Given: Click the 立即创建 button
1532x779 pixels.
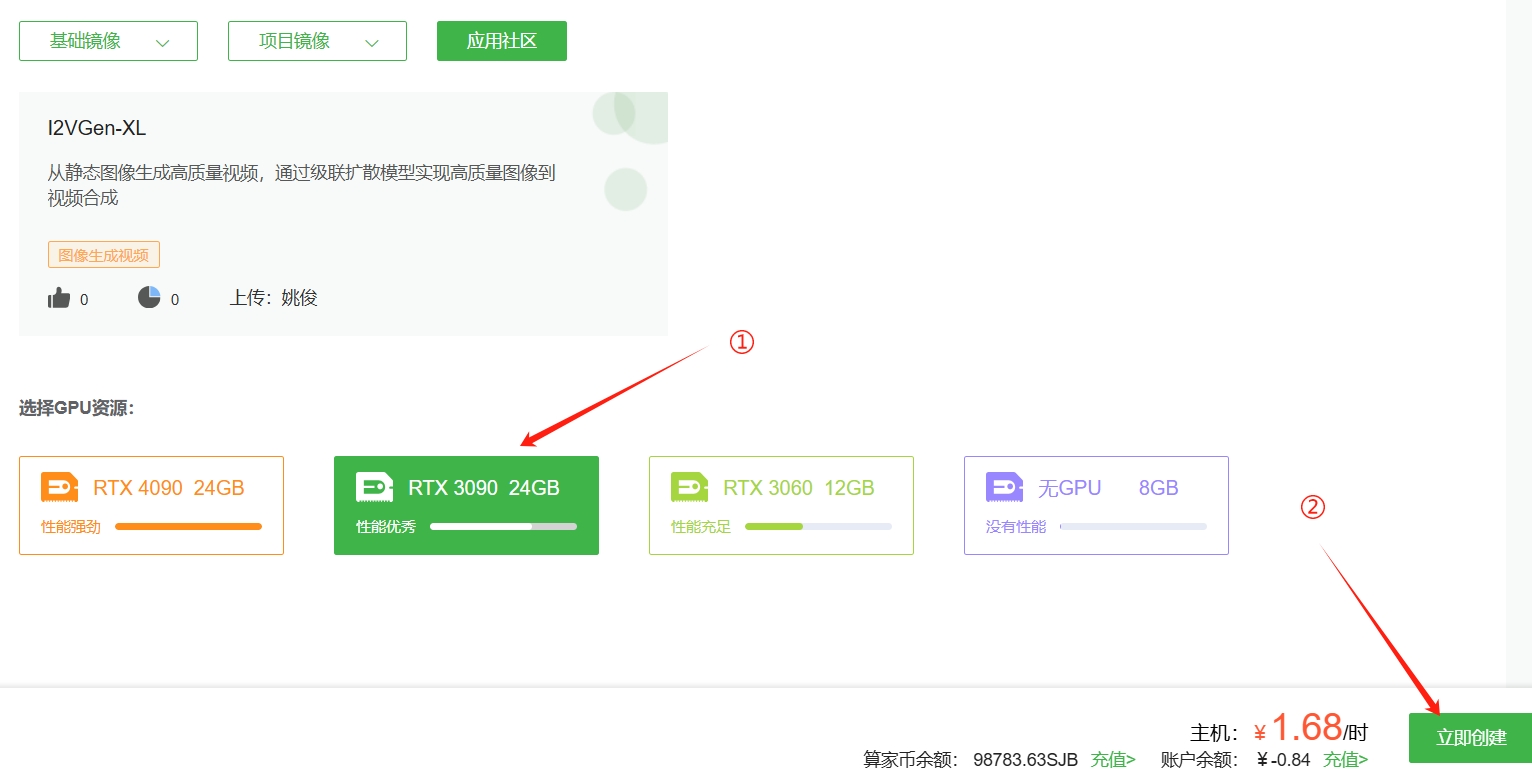Looking at the screenshot, I should 1470,738.
